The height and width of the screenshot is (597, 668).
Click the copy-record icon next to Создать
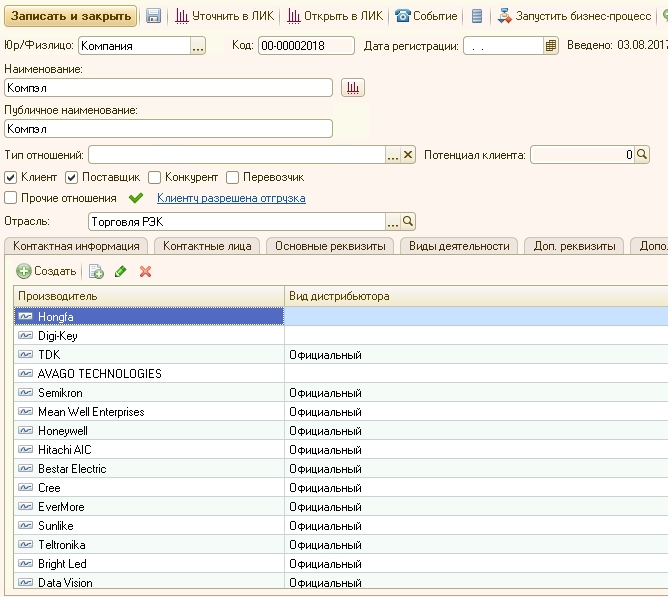[x=96, y=271]
